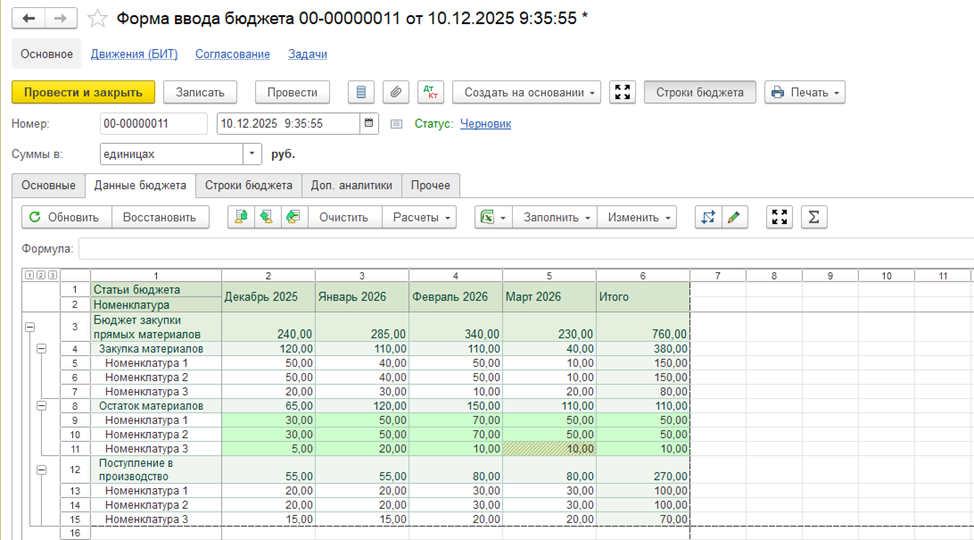Collapse the Остаток материалов group
Screen dimensions: 974x540
(41, 406)
